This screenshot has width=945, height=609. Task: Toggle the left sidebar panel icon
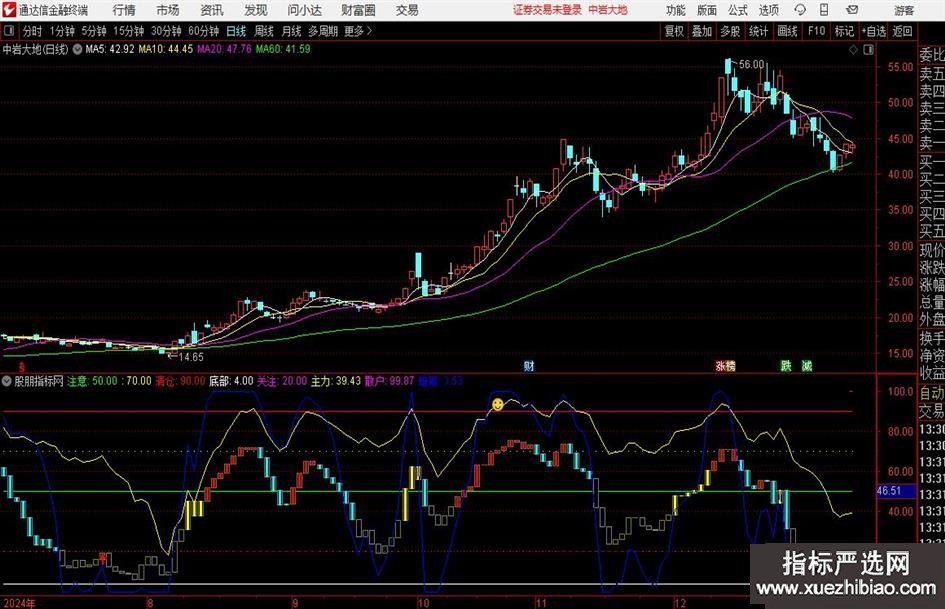click(x=8, y=31)
